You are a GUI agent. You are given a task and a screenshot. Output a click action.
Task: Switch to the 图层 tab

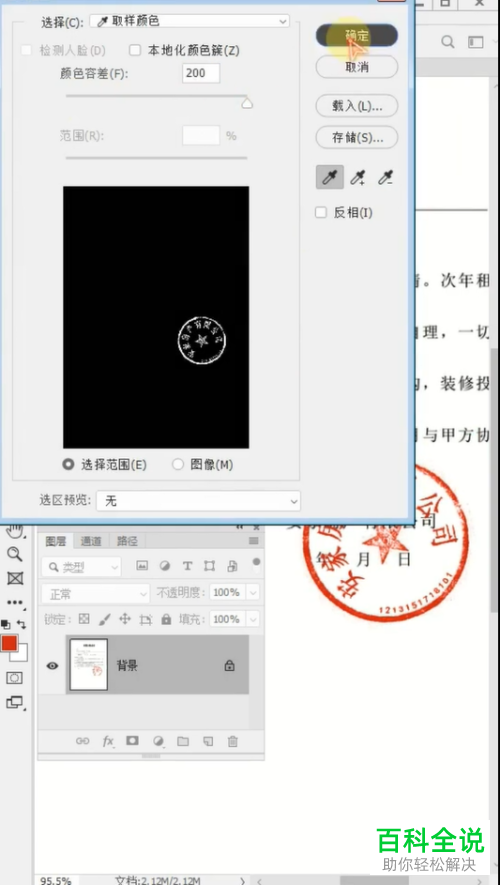tap(56, 541)
